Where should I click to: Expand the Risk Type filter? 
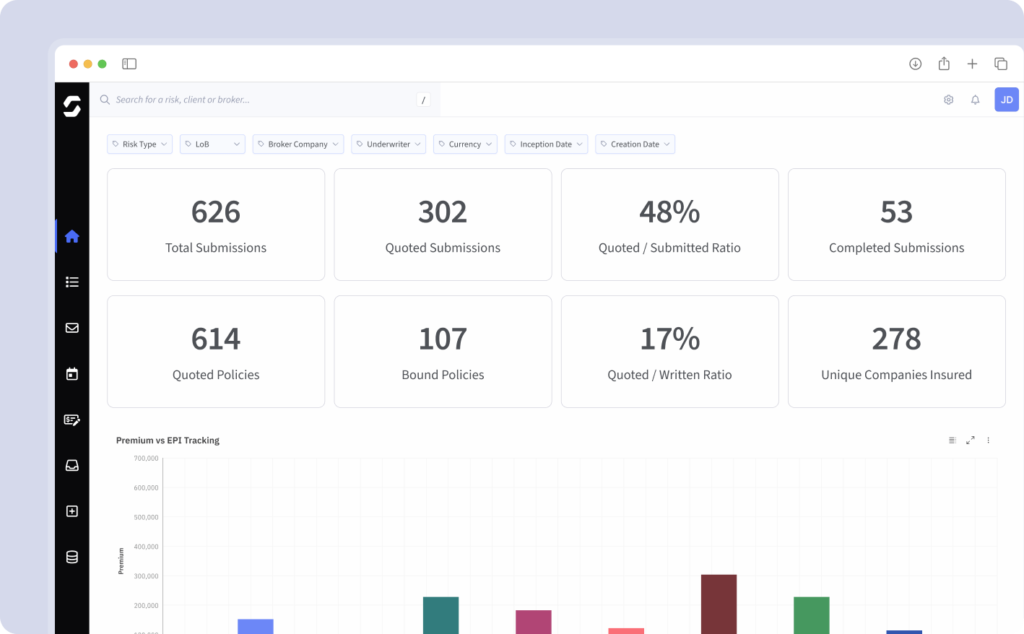click(x=139, y=144)
